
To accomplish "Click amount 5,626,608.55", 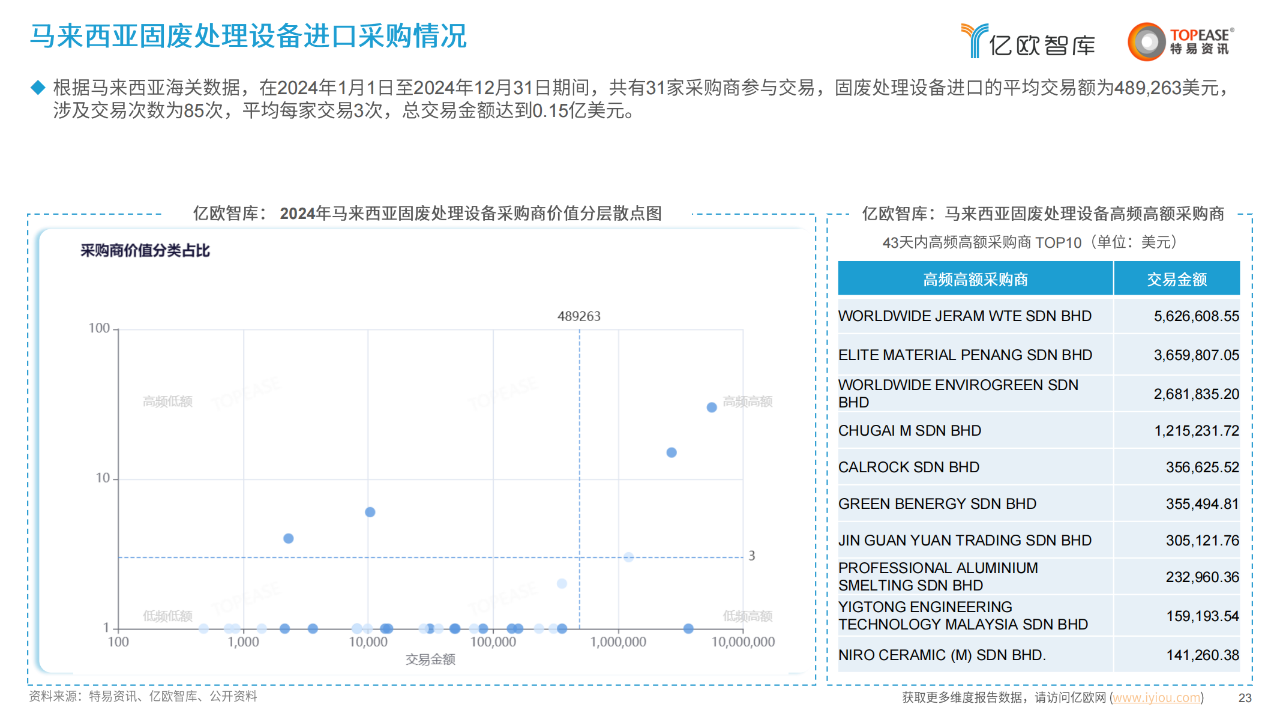I will coord(1196,316).
